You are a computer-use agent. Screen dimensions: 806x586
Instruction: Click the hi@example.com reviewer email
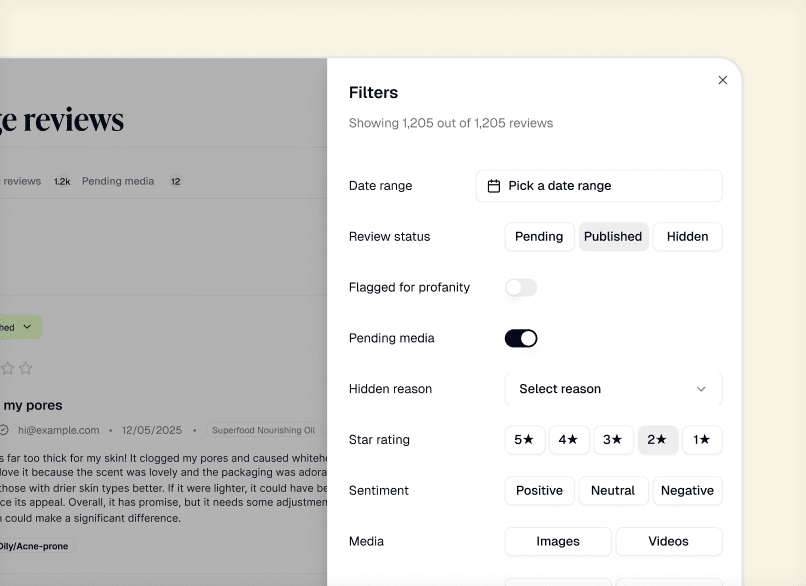pyautogui.click(x=59, y=430)
